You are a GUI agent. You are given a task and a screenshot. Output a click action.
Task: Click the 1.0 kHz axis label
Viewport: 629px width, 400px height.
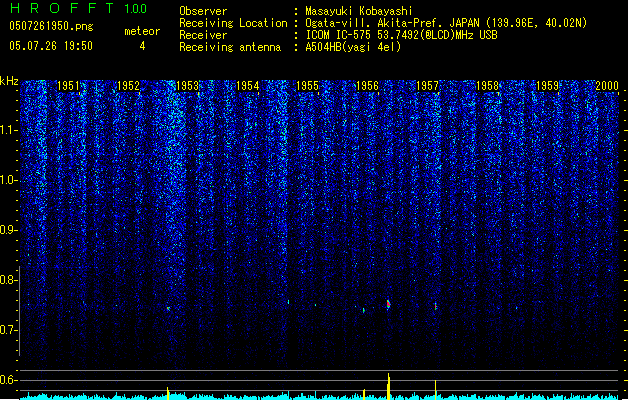pos(9,180)
